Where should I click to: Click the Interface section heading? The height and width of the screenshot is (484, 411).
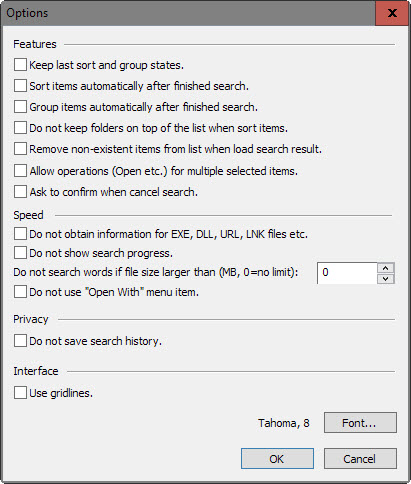(x=36, y=371)
